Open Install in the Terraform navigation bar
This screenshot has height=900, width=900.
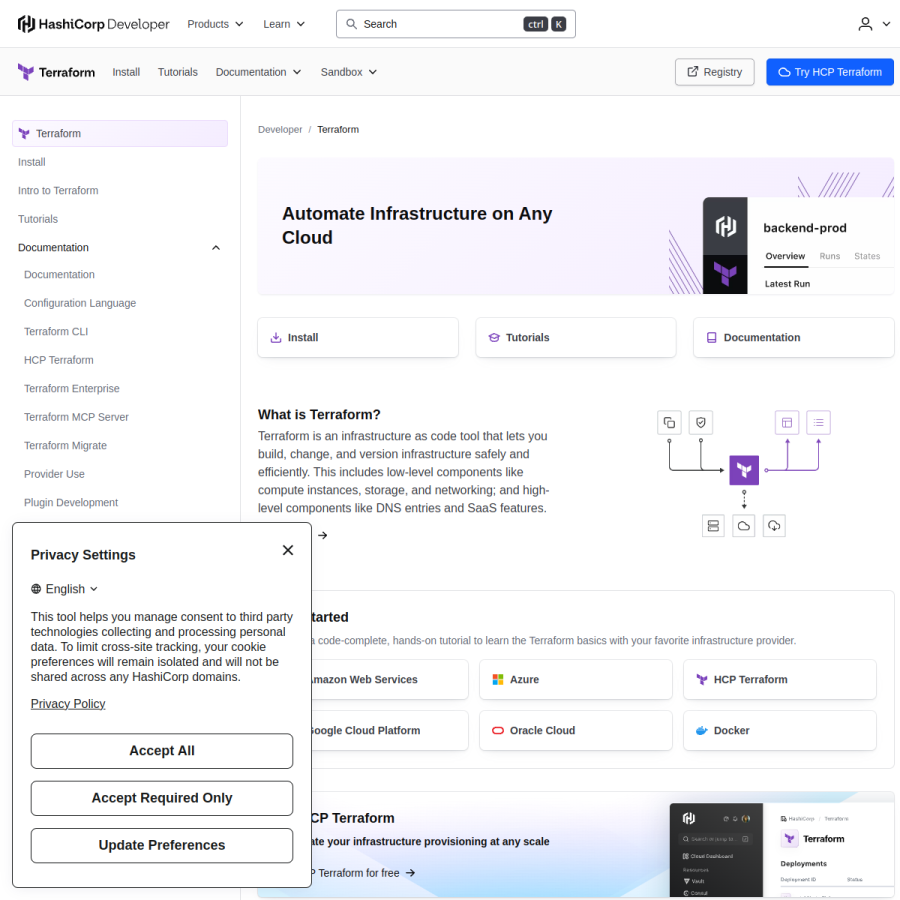pyautogui.click(x=126, y=72)
